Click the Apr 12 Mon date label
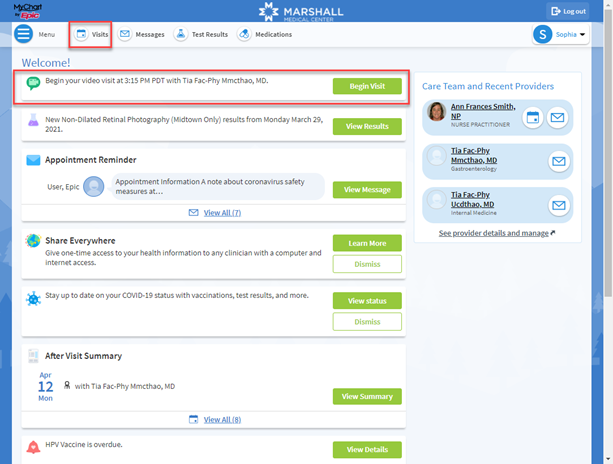 point(45,386)
